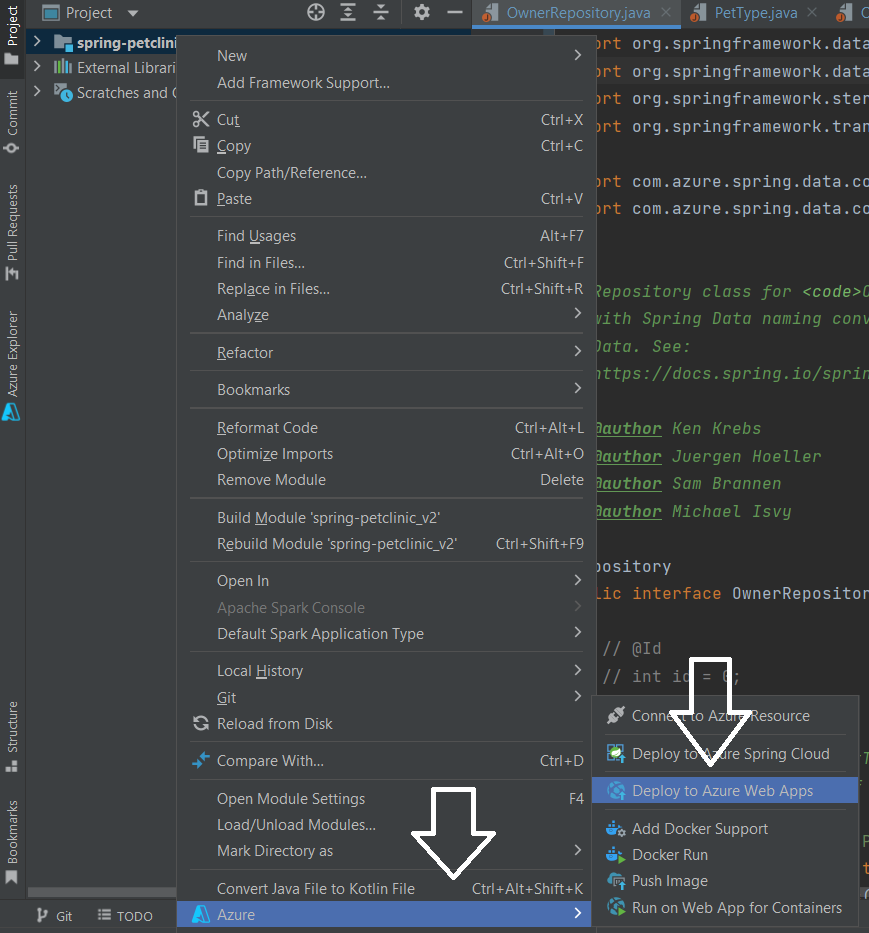Choose Replace in Files menu item
The height and width of the screenshot is (933, 869).
pyautogui.click(x=386, y=289)
